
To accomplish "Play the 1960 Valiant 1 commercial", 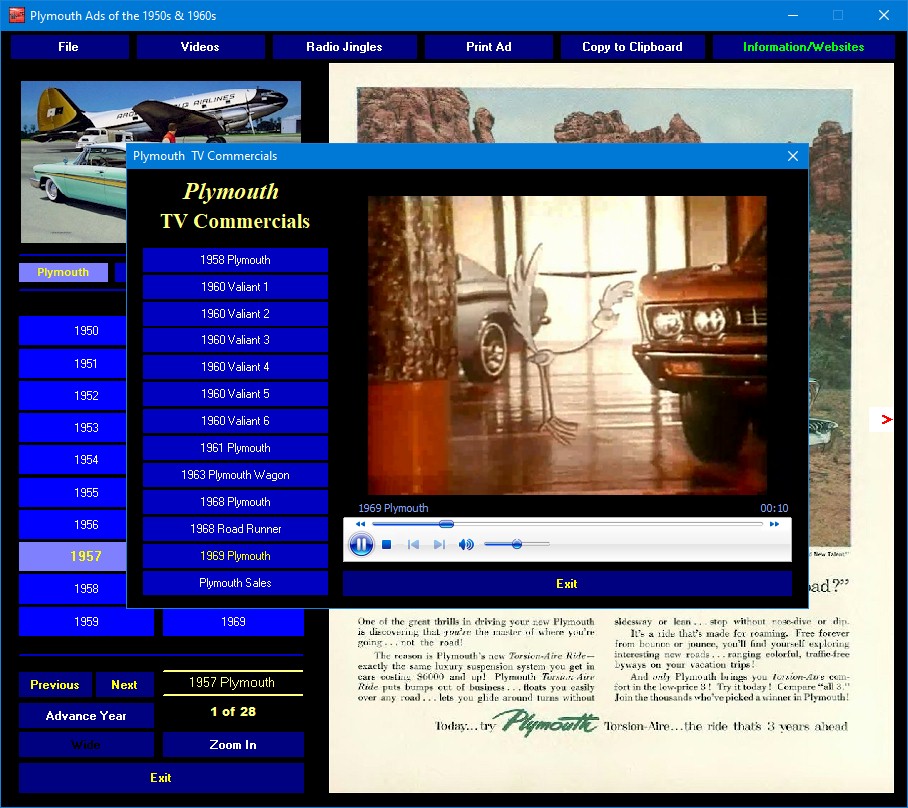I will (235, 287).
